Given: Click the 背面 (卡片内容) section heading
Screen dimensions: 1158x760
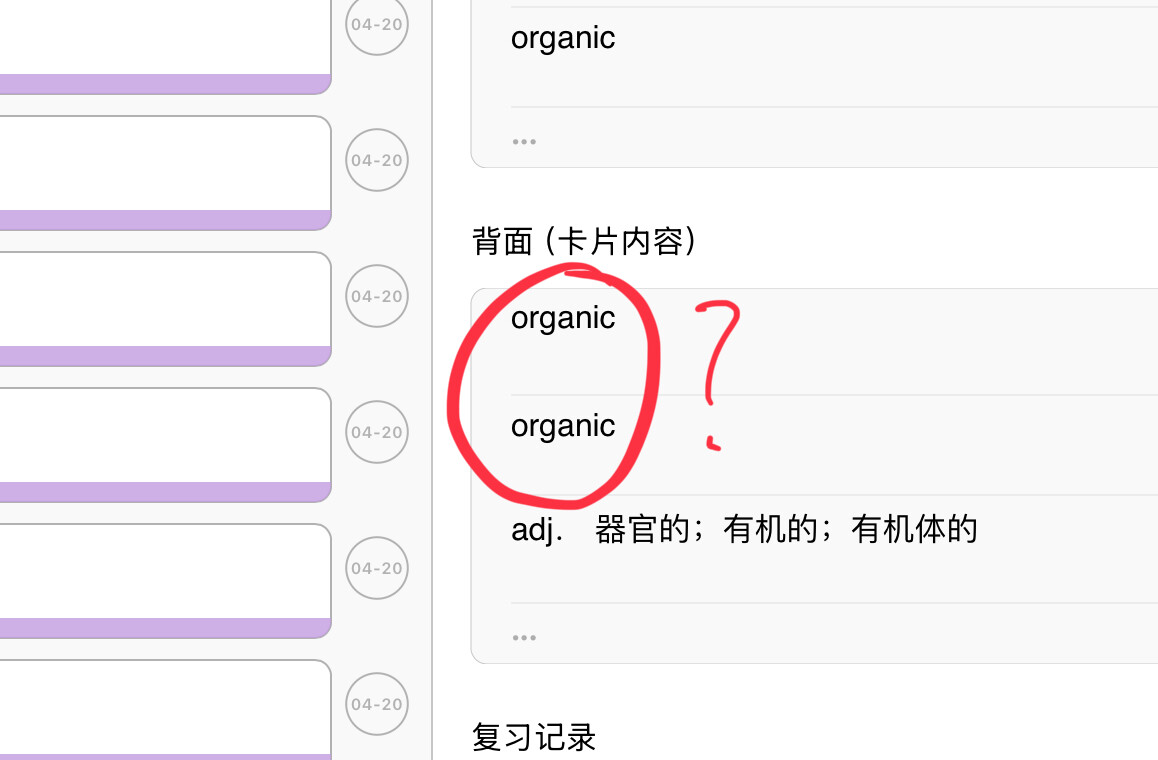Looking at the screenshot, I should pyautogui.click(x=583, y=242).
